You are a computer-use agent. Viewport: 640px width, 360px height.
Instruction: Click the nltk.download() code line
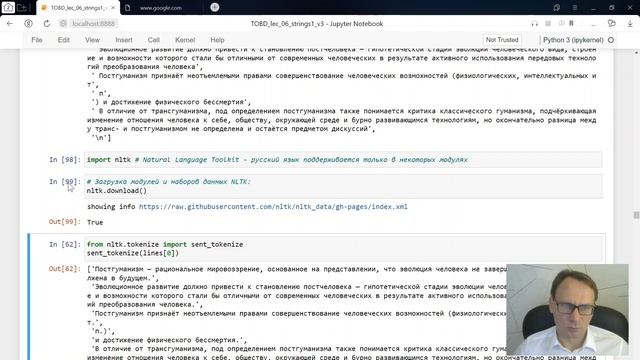click(117, 191)
